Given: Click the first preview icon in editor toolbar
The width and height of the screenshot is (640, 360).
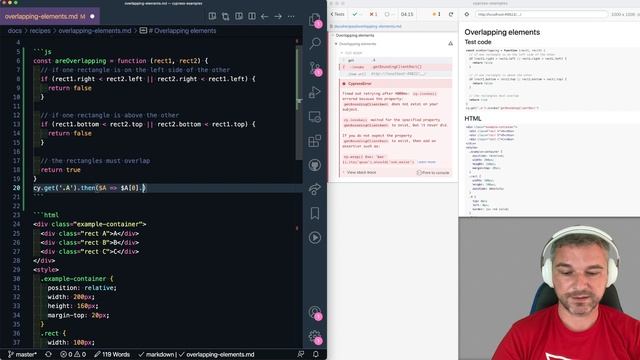Looking at the screenshot, I should click(x=212, y=16).
